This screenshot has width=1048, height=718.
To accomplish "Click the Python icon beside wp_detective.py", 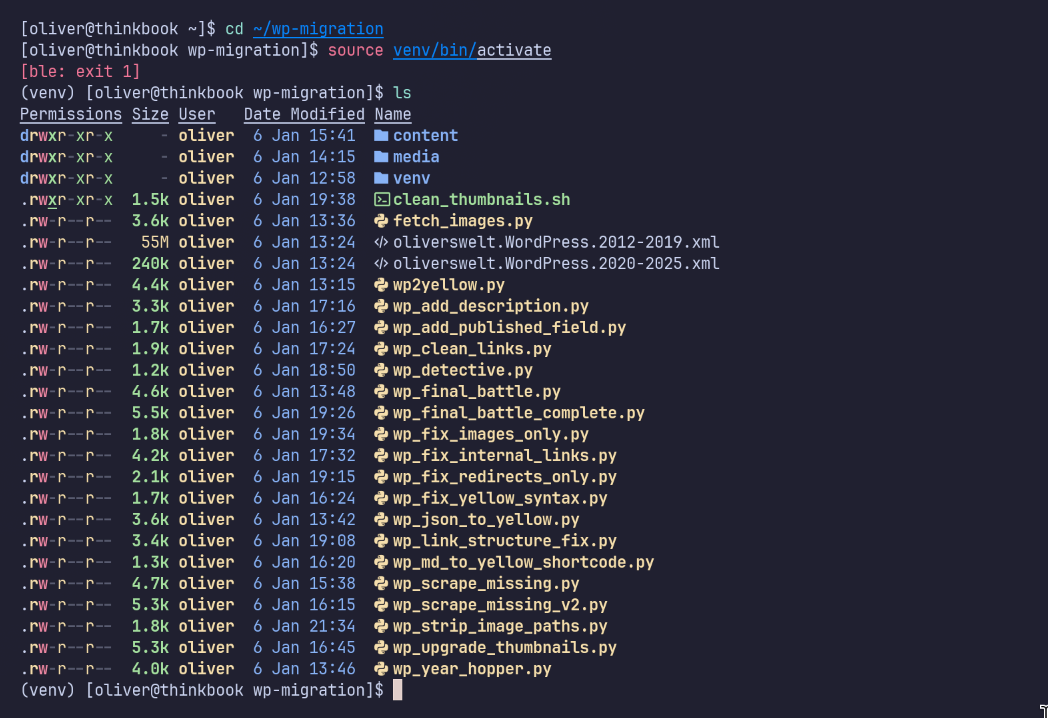I will coord(381,370).
